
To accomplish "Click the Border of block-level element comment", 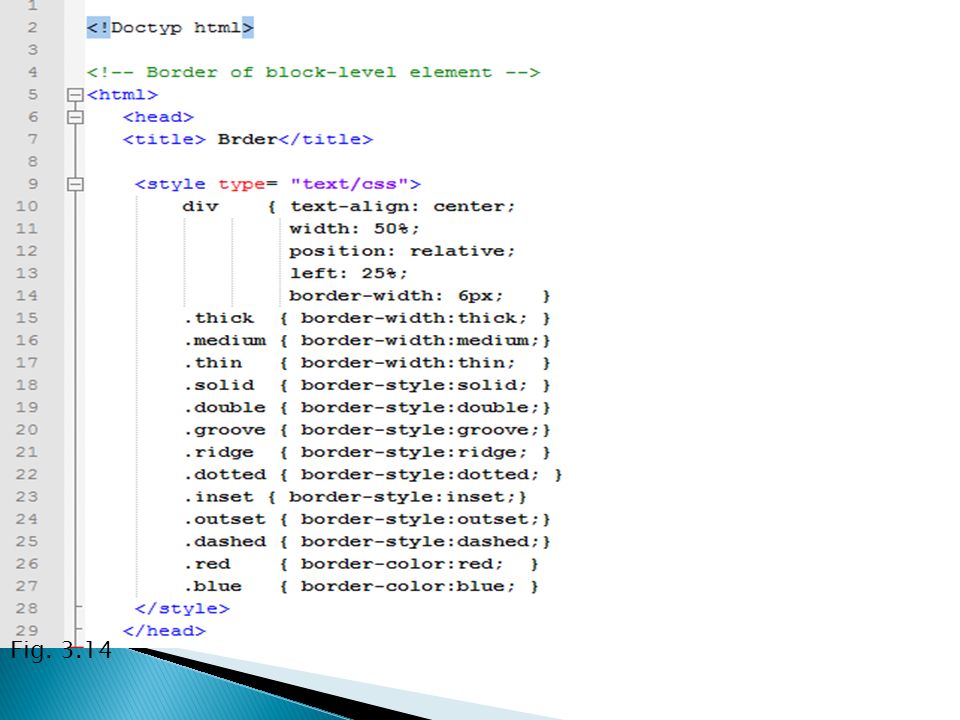I will (x=313, y=73).
